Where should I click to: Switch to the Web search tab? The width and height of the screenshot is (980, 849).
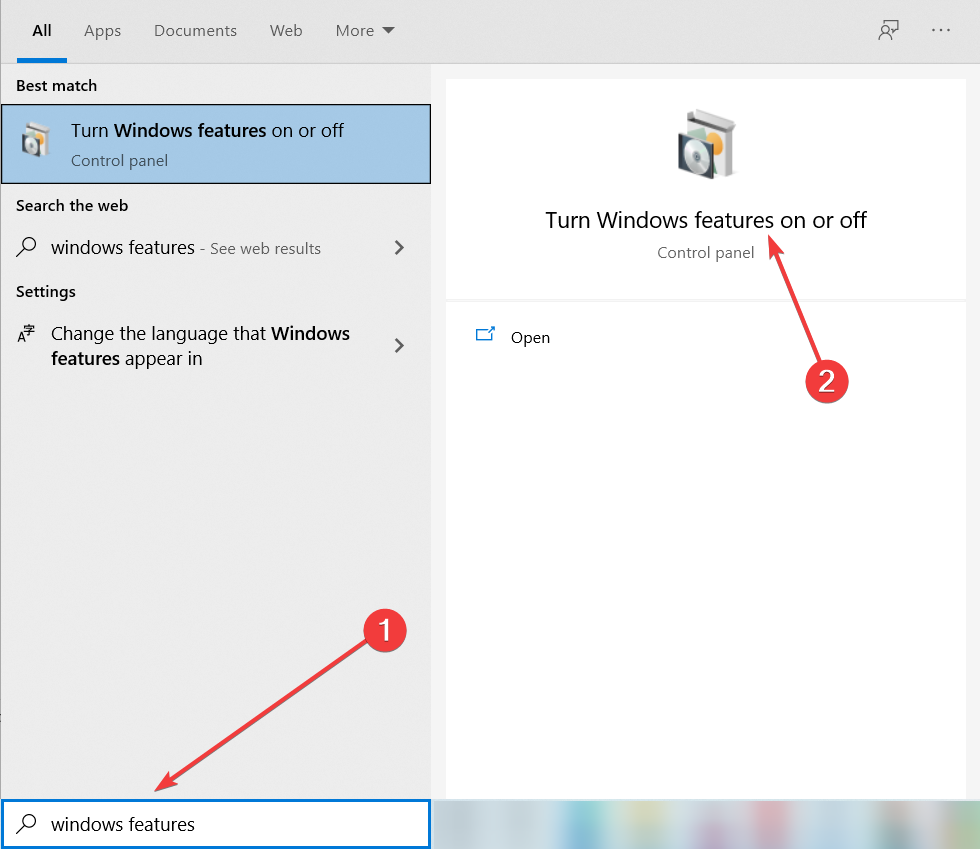click(286, 31)
